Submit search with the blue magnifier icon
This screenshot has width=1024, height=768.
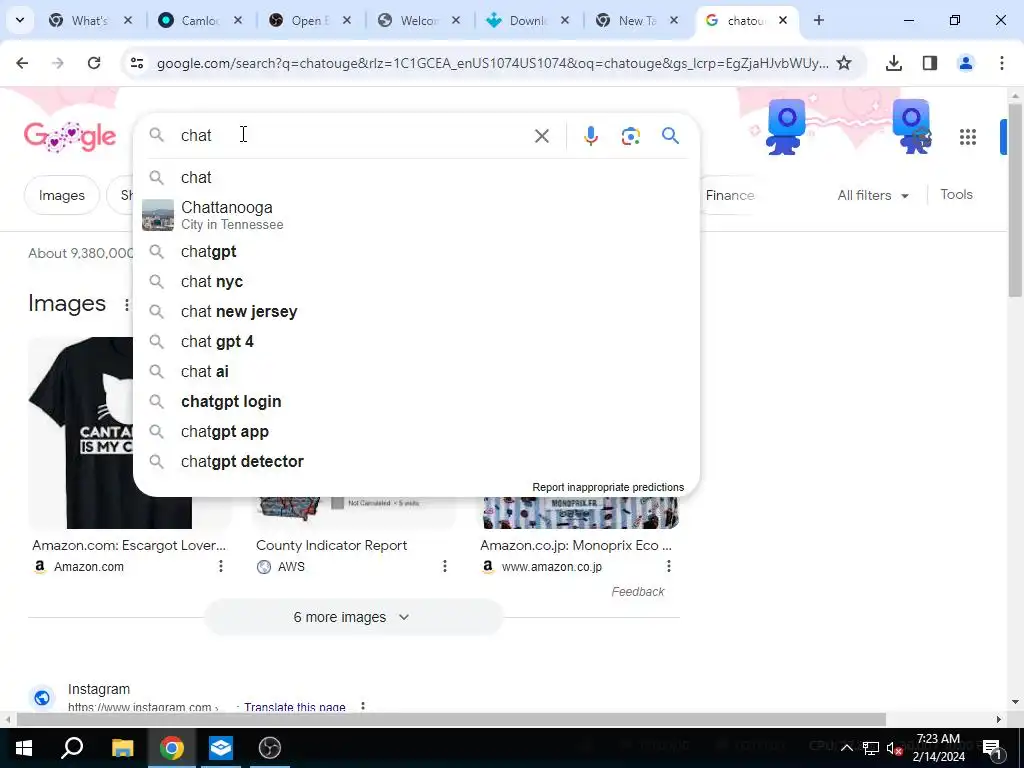[x=670, y=136]
